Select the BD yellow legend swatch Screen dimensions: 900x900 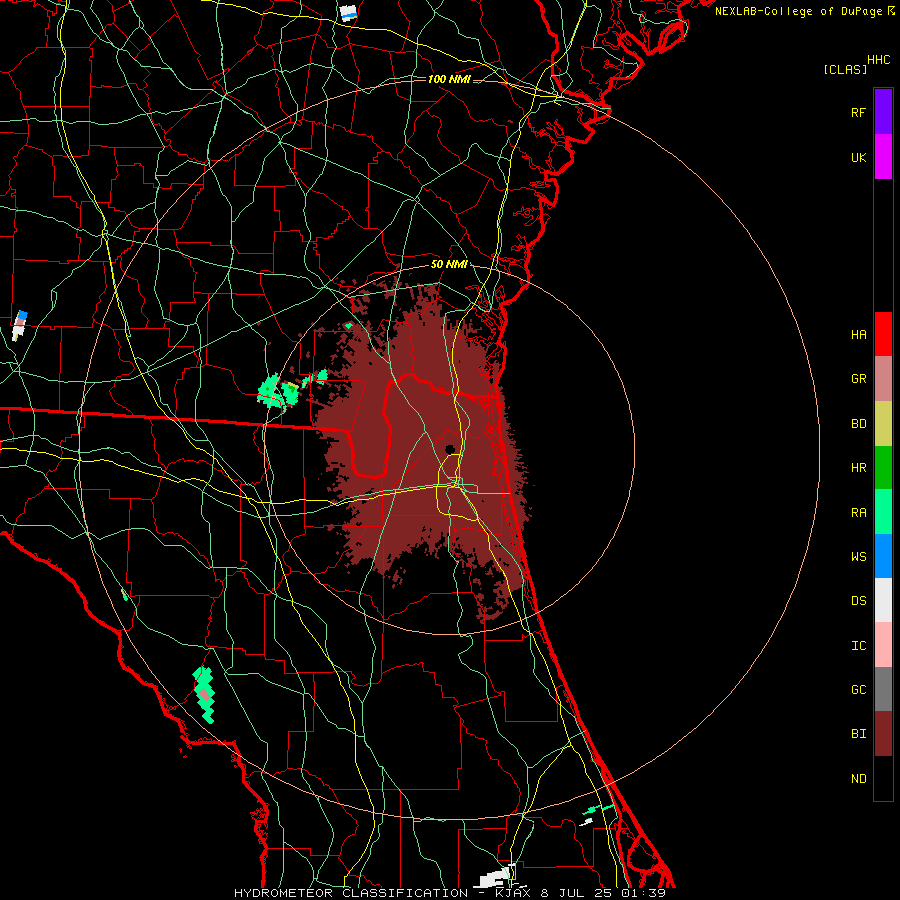[x=883, y=423]
